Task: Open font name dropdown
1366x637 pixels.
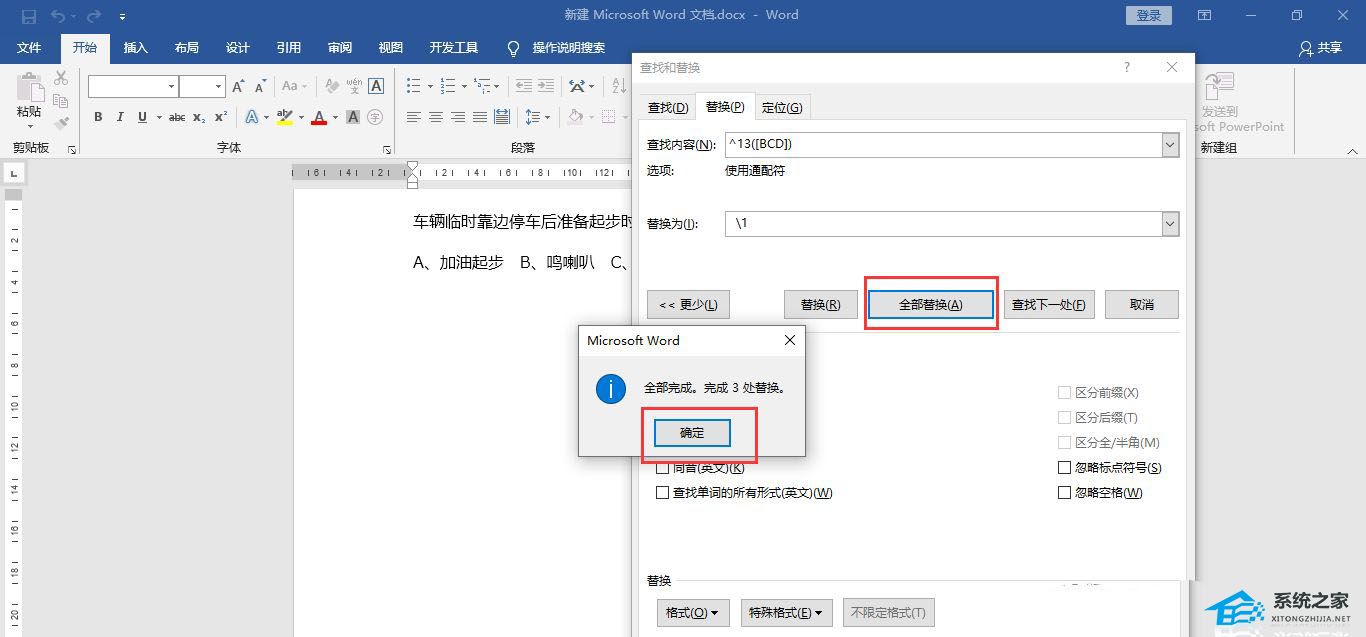Action: coord(171,87)
